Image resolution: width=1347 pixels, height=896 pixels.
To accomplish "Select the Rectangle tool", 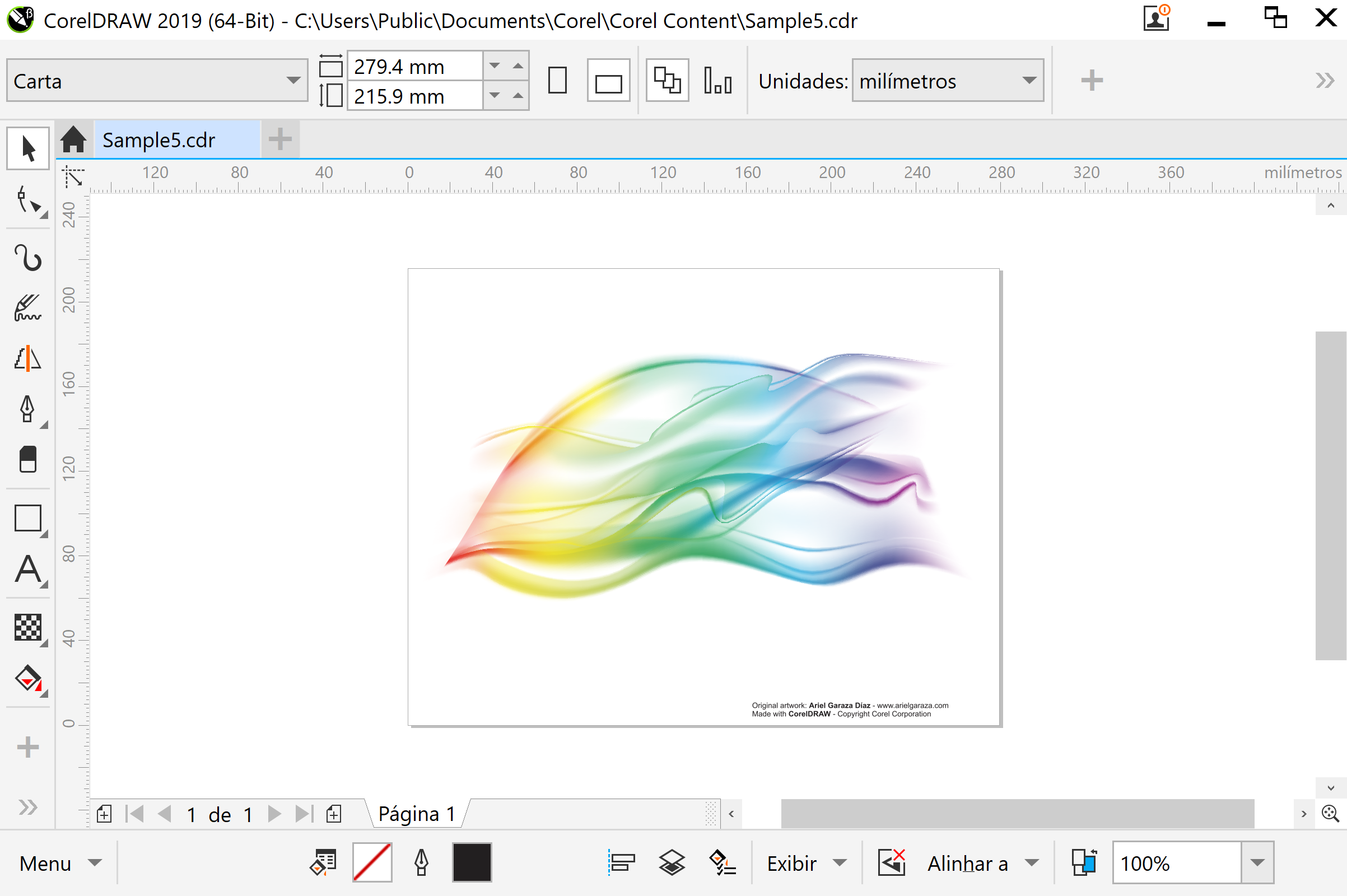I will tap(27, 519).
